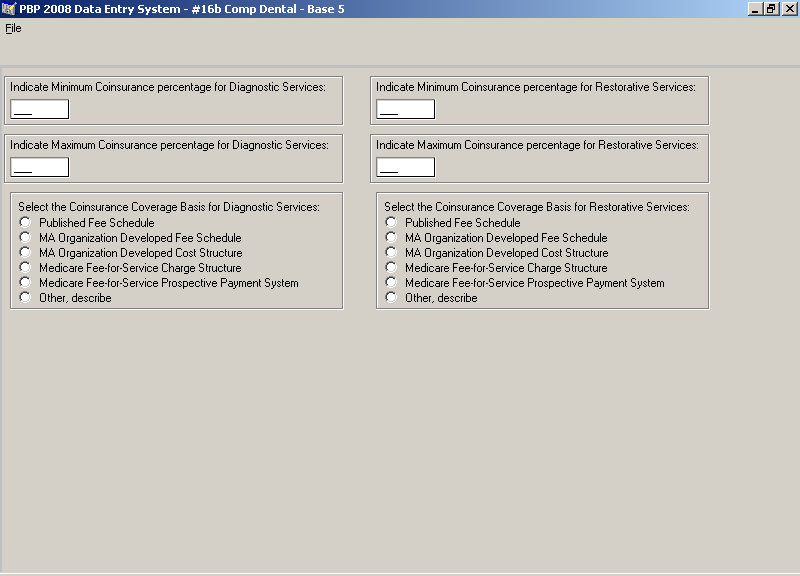Click the Maximum Coinsurance Restorative Services field
The height and width of the screenshot is (576, 800).
[406, 167]
